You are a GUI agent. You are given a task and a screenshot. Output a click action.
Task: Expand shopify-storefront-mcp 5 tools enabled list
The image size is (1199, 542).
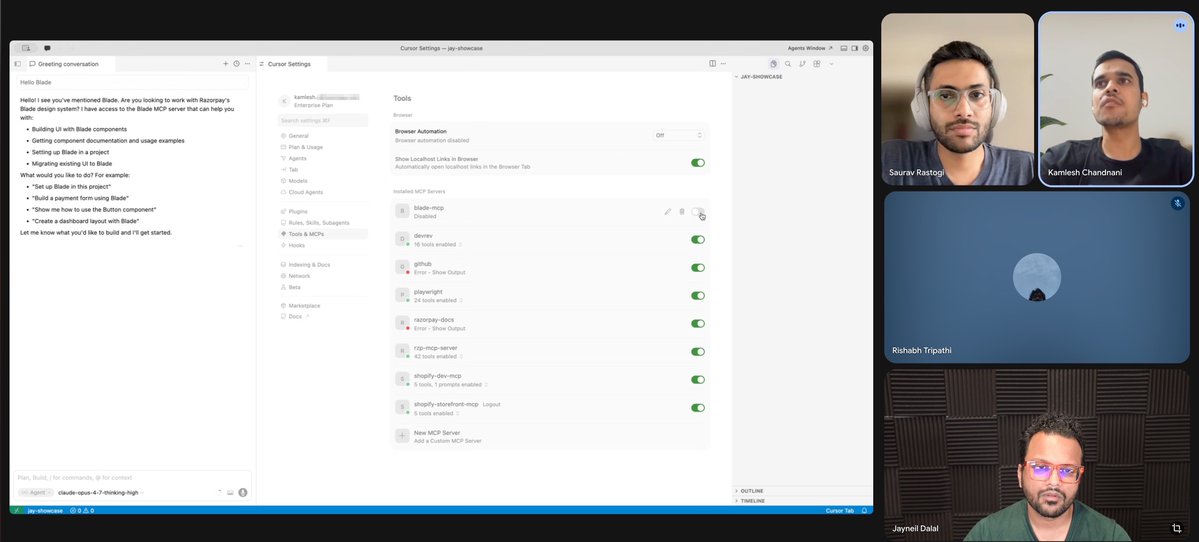click(x=436, y=414)
